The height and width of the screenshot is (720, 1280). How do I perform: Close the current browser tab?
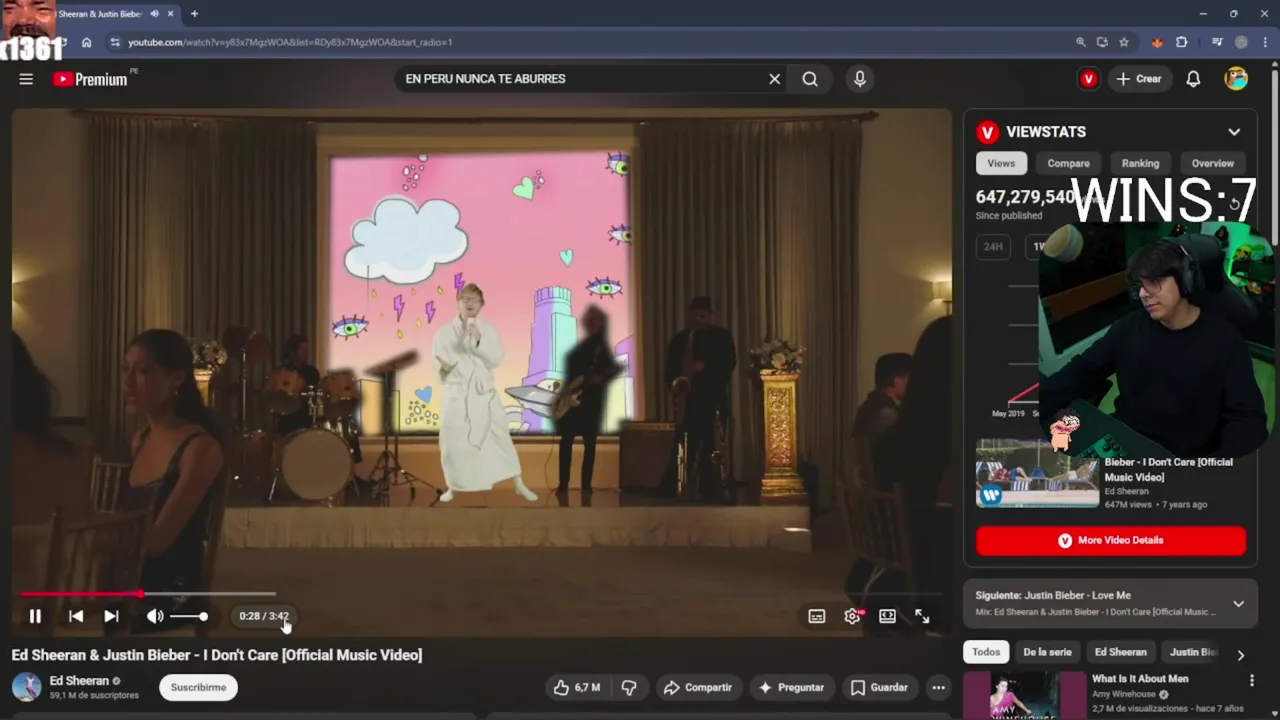pos(171,14)
